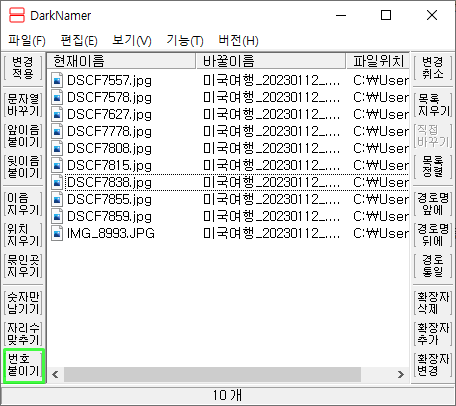Screen dimensions: 456x406
Task: Click the image file icon beside DSCF7557.jpg
Action: [x=57, y=80]
